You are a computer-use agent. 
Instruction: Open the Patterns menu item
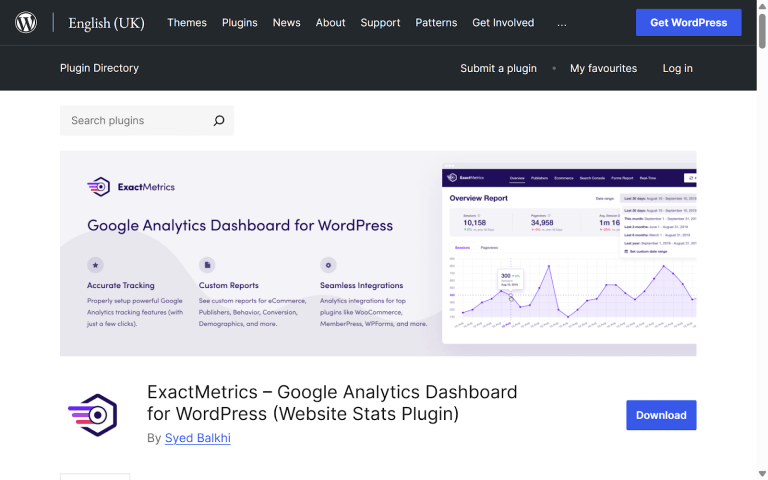[436, 23]
